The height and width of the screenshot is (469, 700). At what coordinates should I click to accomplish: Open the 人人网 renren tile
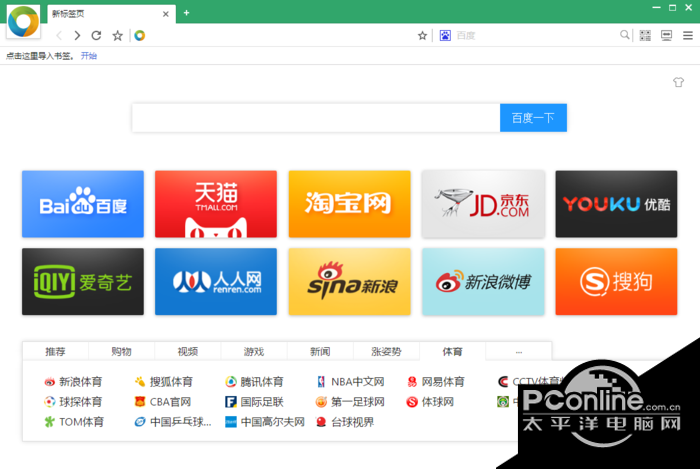(216, 282)
